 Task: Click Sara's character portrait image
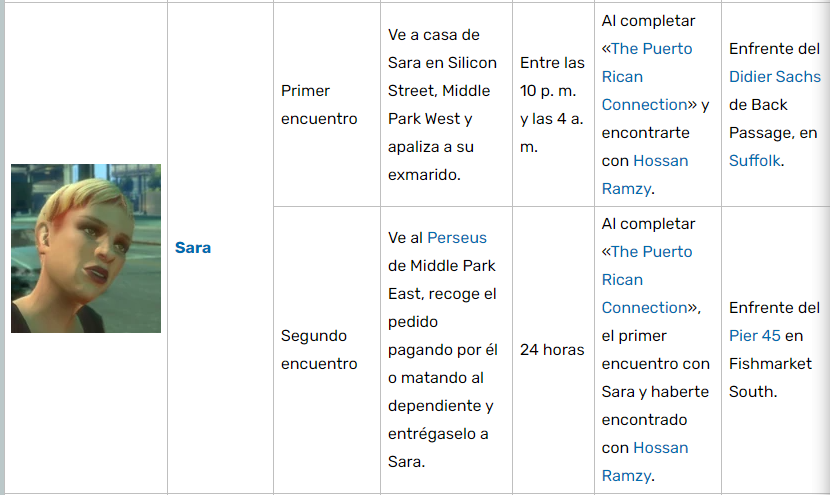coord(85,248)
